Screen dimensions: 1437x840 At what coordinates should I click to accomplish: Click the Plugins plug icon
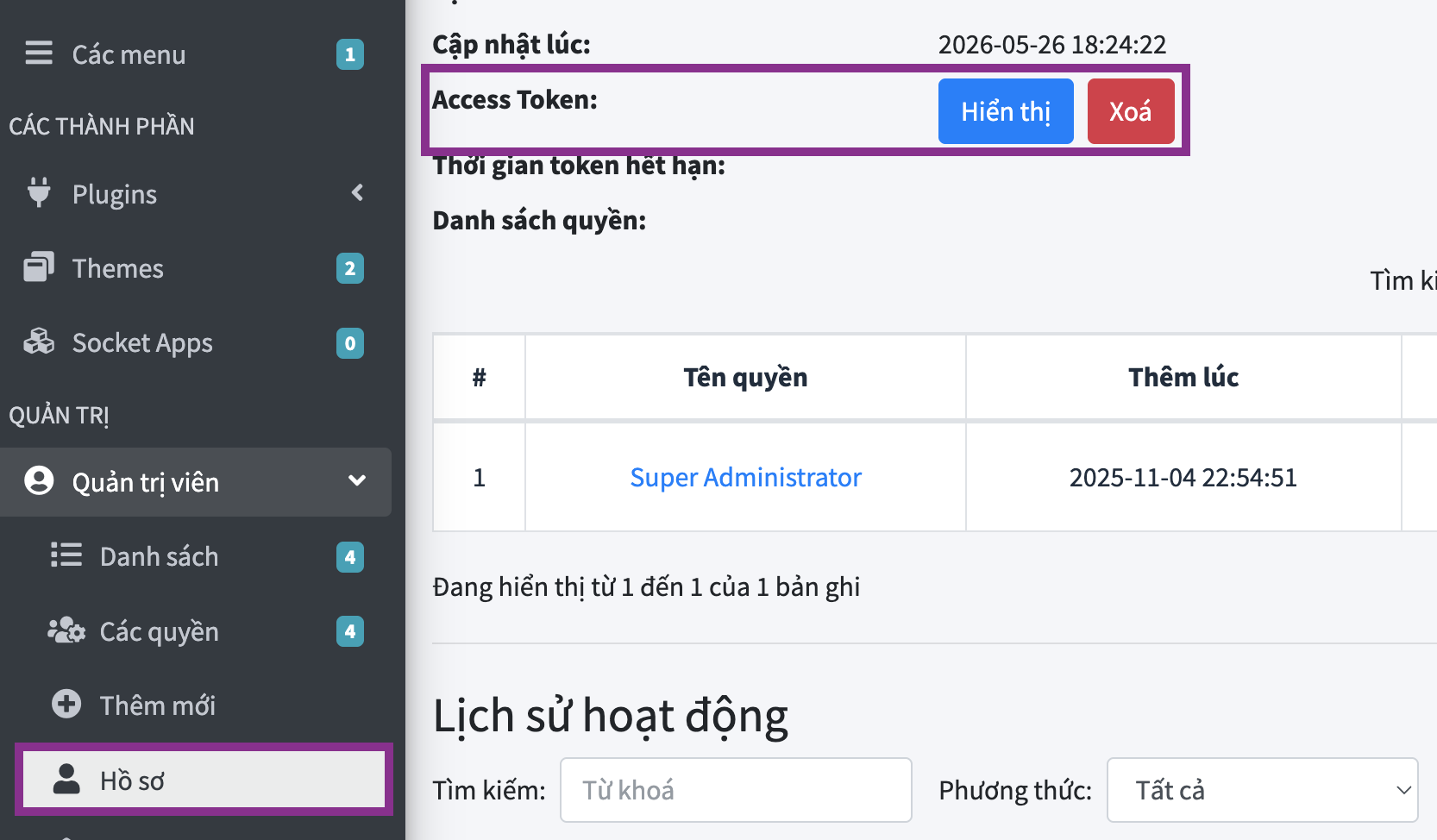click(x=39, y=192)
